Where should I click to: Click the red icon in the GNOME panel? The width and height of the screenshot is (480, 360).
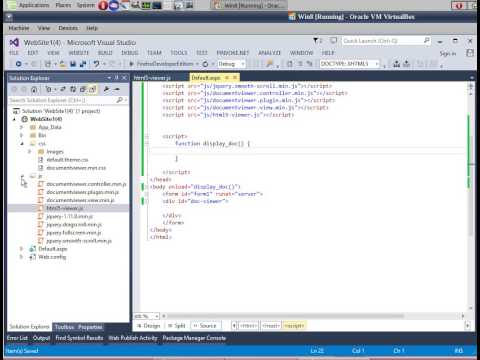click(103, 5)
